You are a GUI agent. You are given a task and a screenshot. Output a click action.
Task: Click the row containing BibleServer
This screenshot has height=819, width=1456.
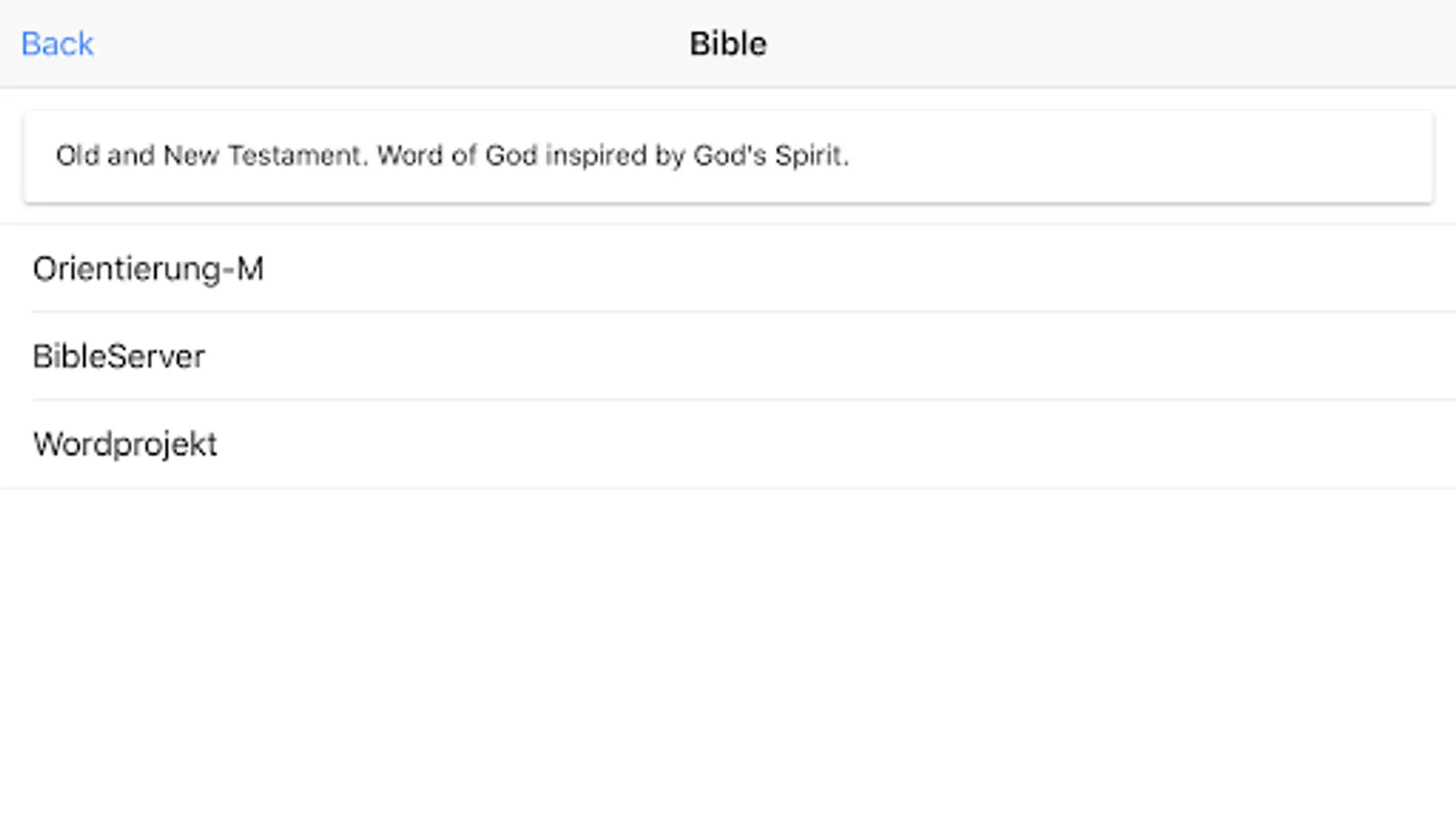728,356
